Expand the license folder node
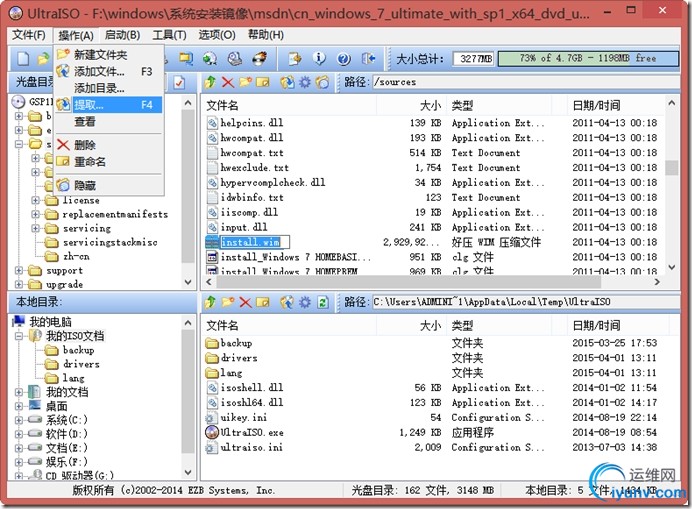Image resolution: width=692 pixels, height=509 pixels. click(35, 200)
